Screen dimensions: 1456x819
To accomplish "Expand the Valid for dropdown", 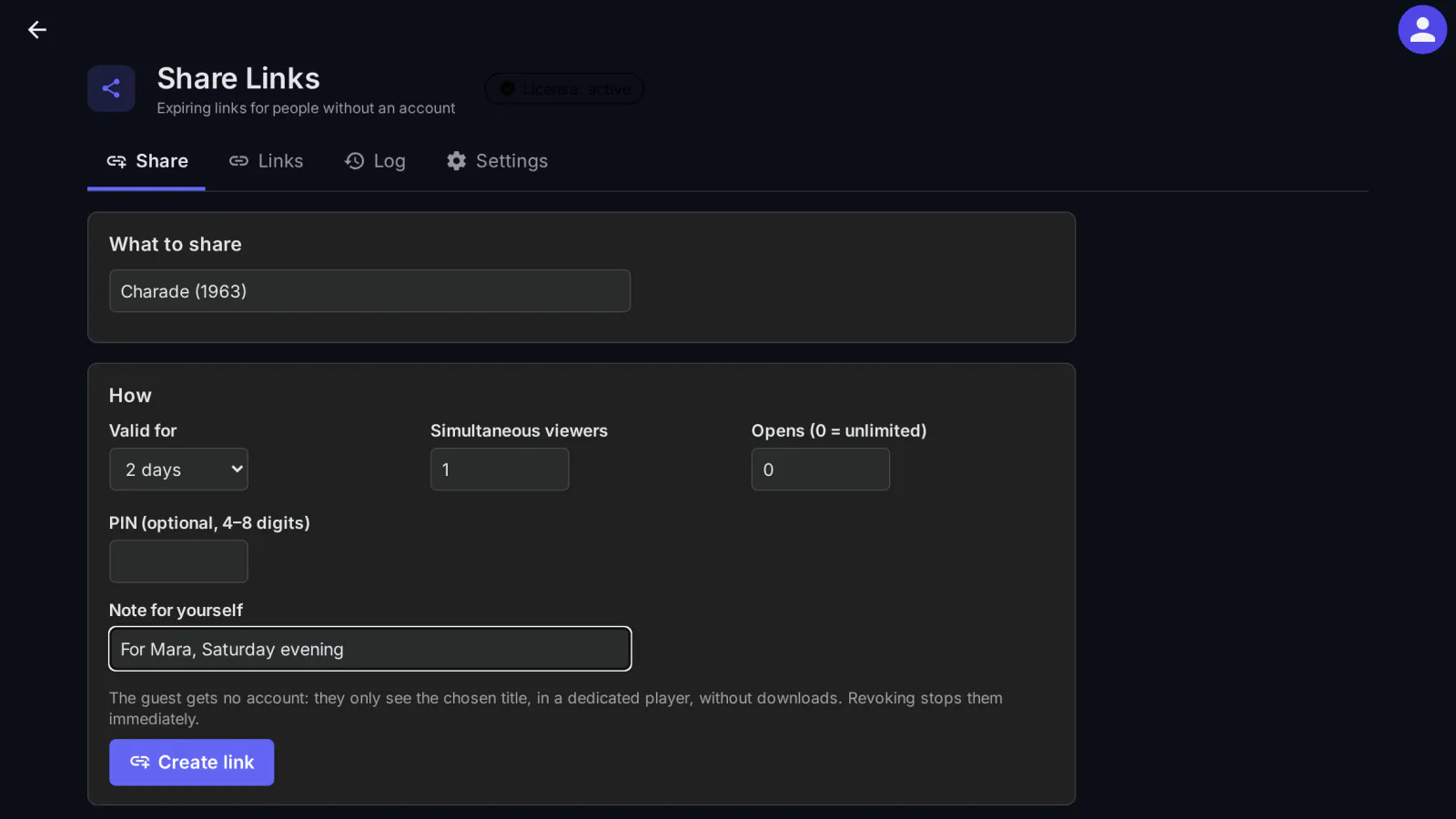I will 178,470.
